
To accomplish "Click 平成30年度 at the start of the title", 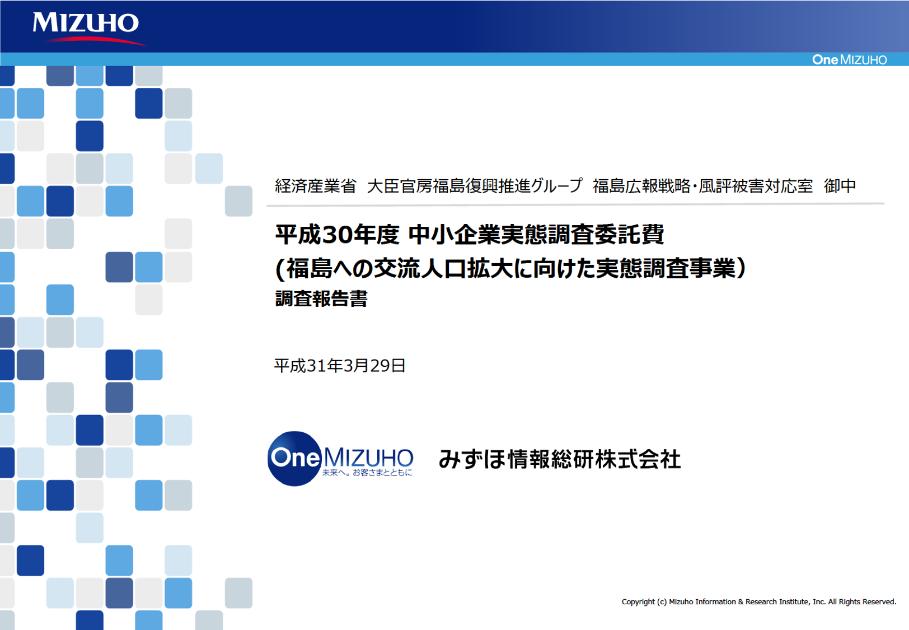I will 337,235.
